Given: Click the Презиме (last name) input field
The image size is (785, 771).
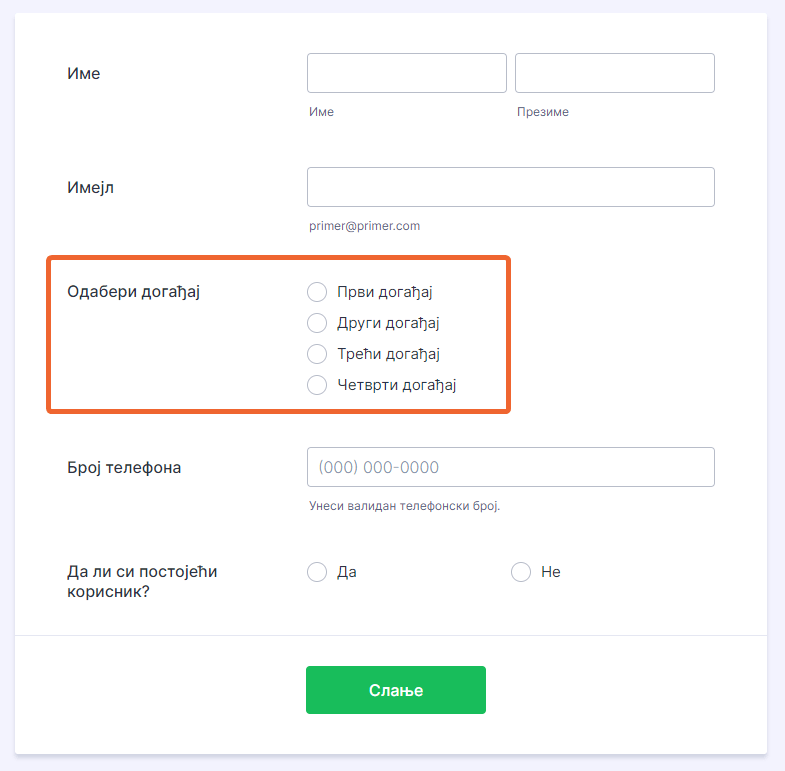Looking at the screenshot, I should (614, 73).
